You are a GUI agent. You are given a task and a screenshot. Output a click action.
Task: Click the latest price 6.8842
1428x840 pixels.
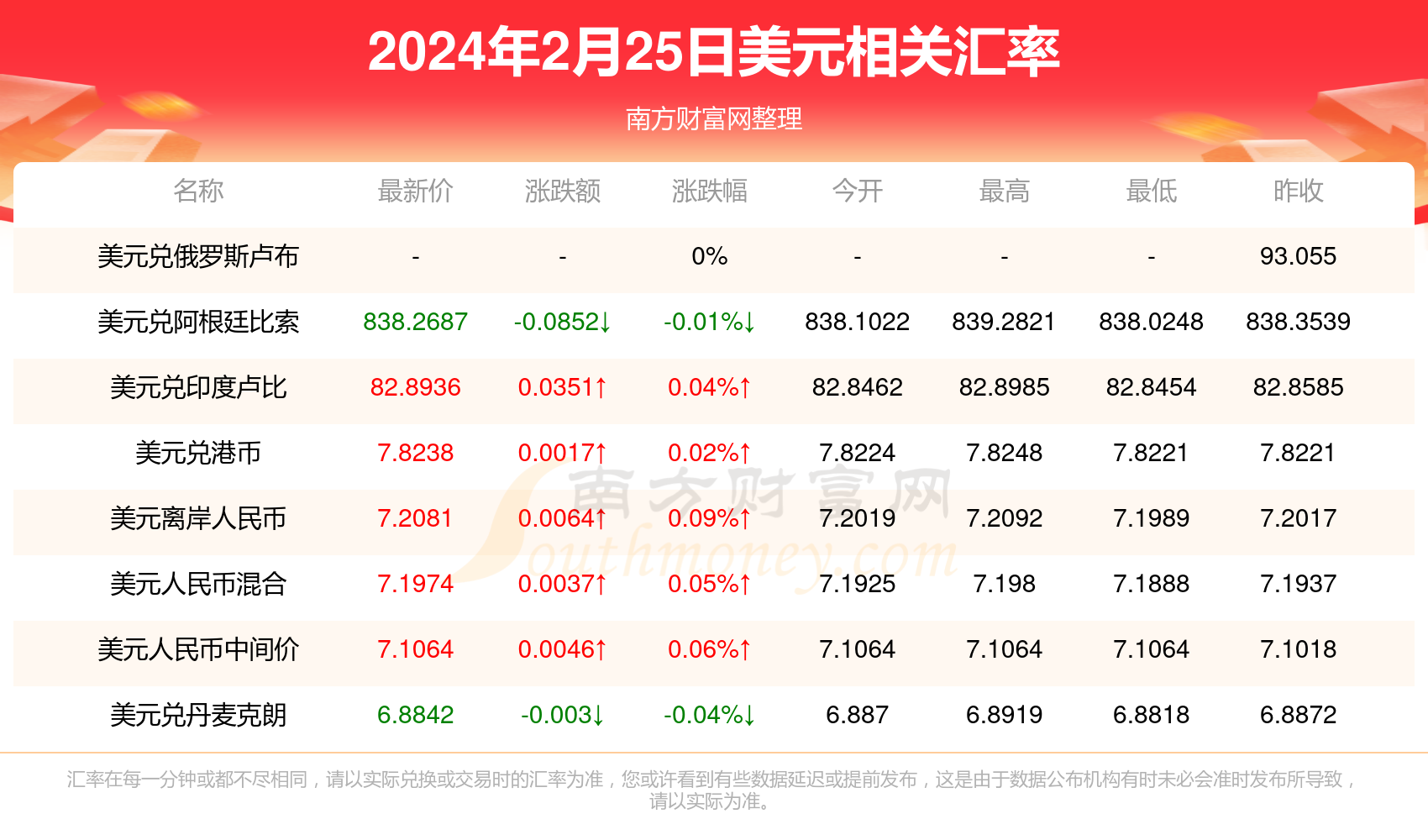[x=416, y=716]
